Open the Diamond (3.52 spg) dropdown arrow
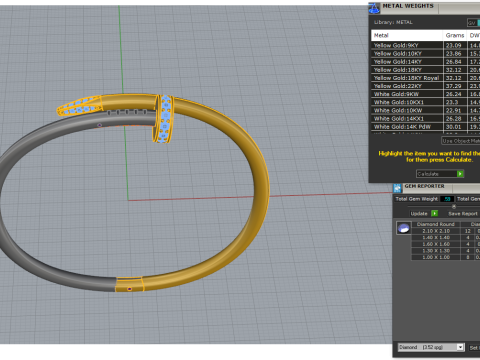Viewport: 480px width, 360px height. pyautogui.click(x=460, y=347)
